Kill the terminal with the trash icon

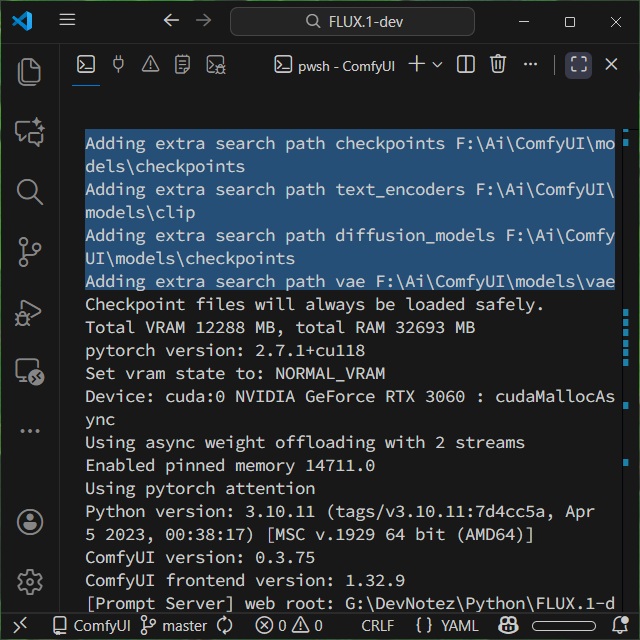click(498, 65)
